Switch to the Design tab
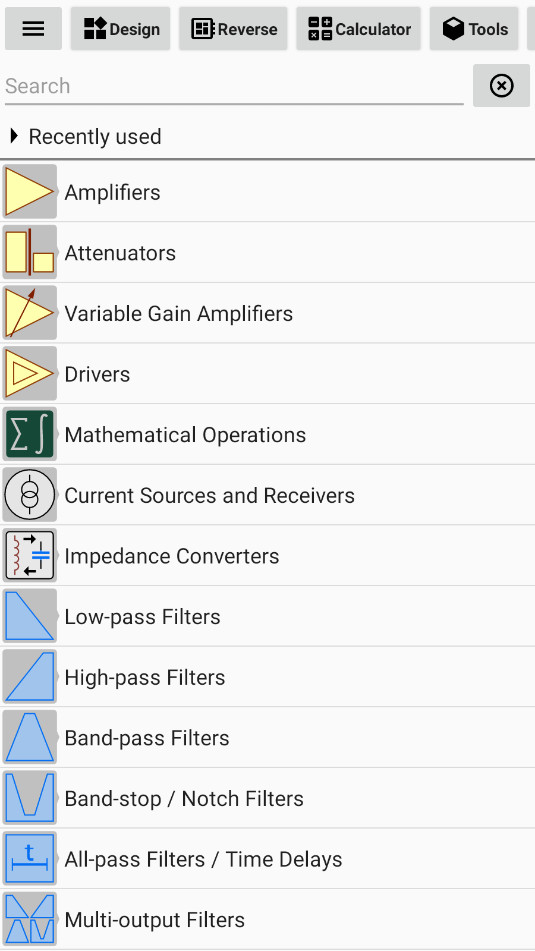The width and height of the screenshot is (535, 951). coord(121,29)
